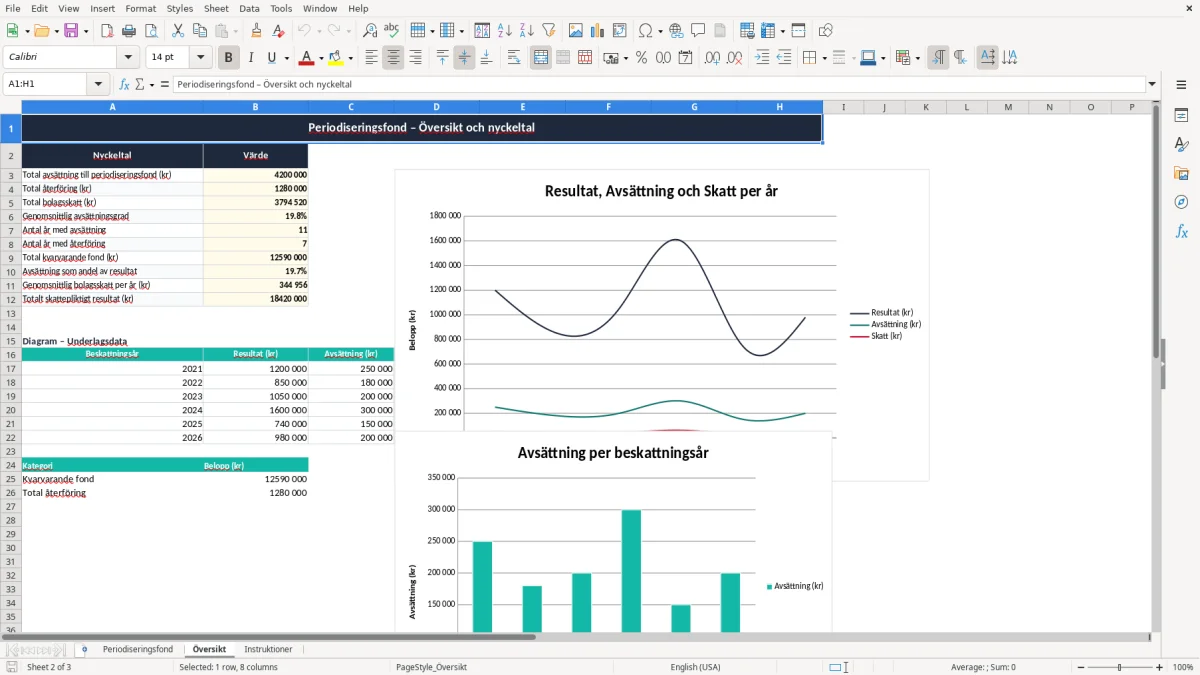Select the Avsättning per beskattningsår bar chart
The height and width of the screenshot is (675, 1200).
pos(613,533)
